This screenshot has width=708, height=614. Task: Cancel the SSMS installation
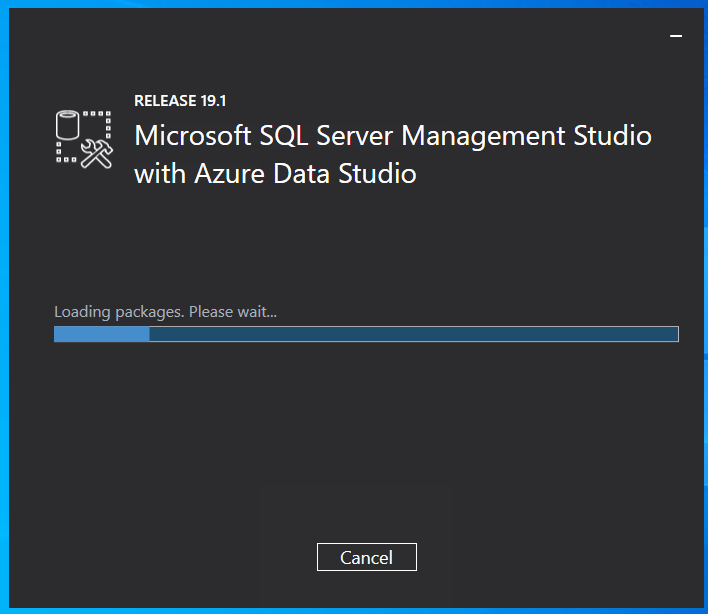click(367, 557)
